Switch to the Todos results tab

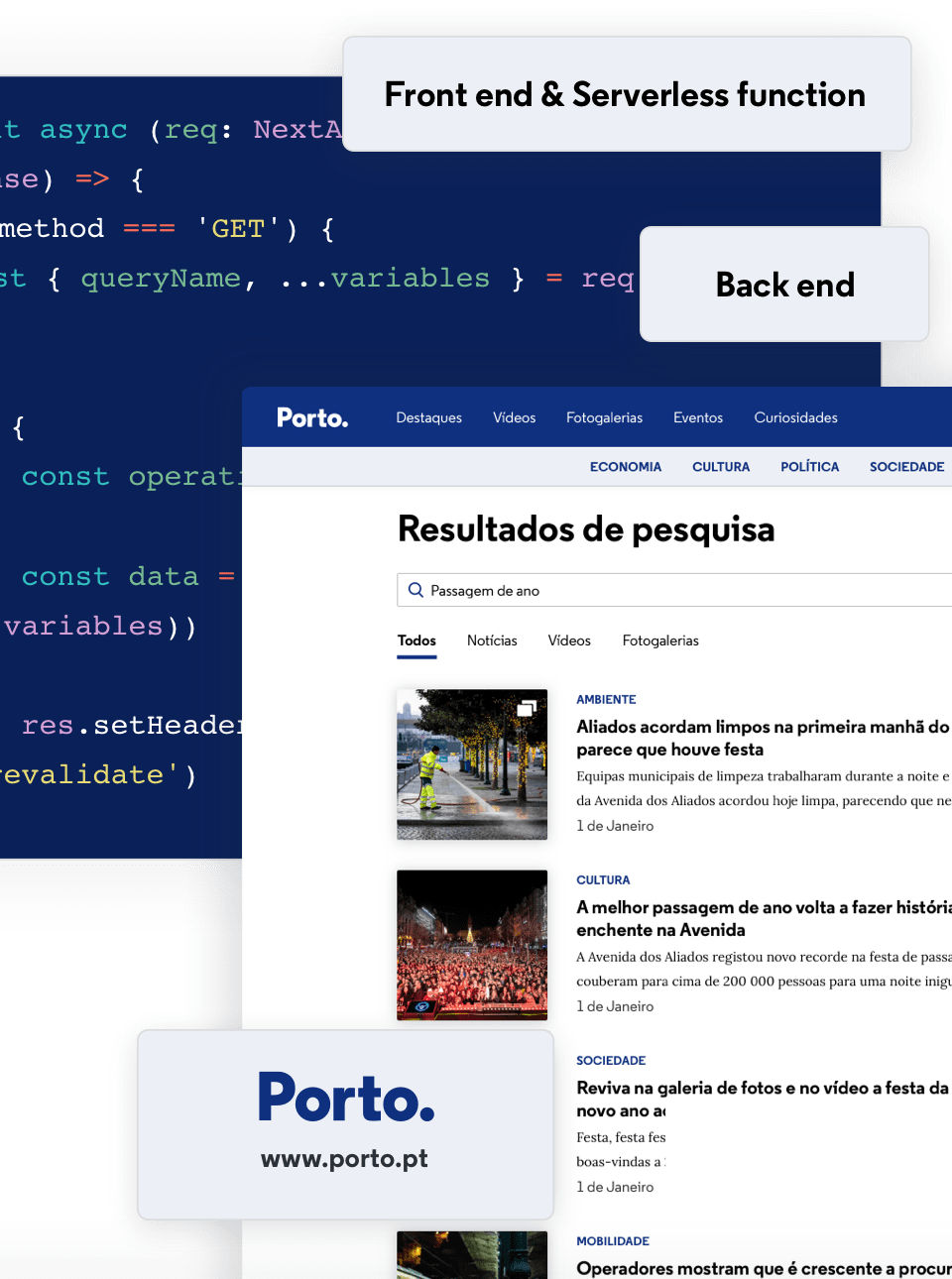coord(416,640)
